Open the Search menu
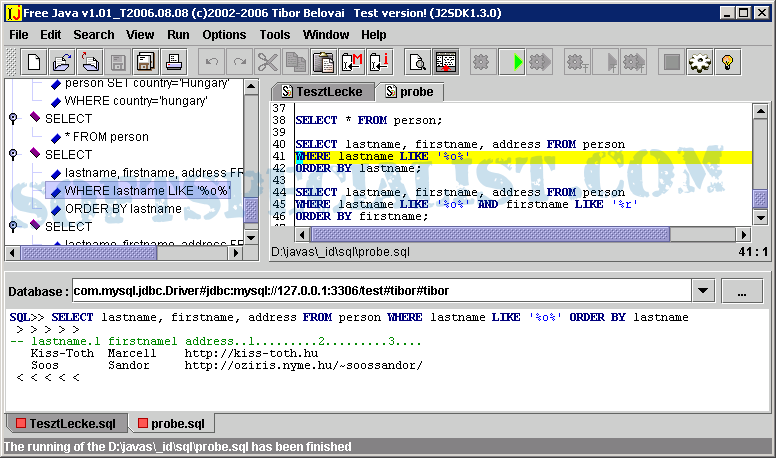Screen dimensions: 776x458 pos(94,34)
